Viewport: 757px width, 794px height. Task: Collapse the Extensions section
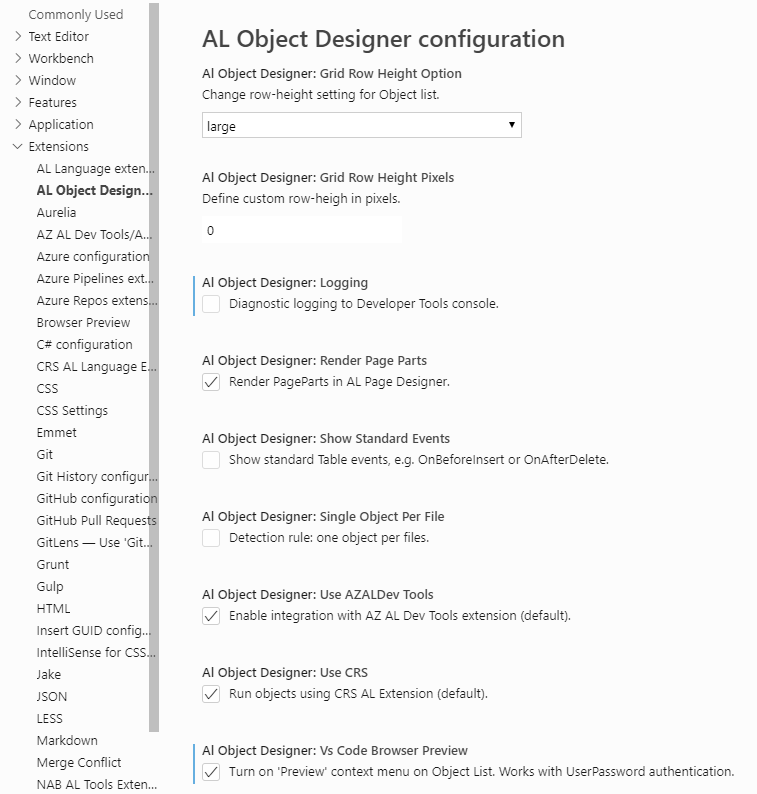[18, 146]
